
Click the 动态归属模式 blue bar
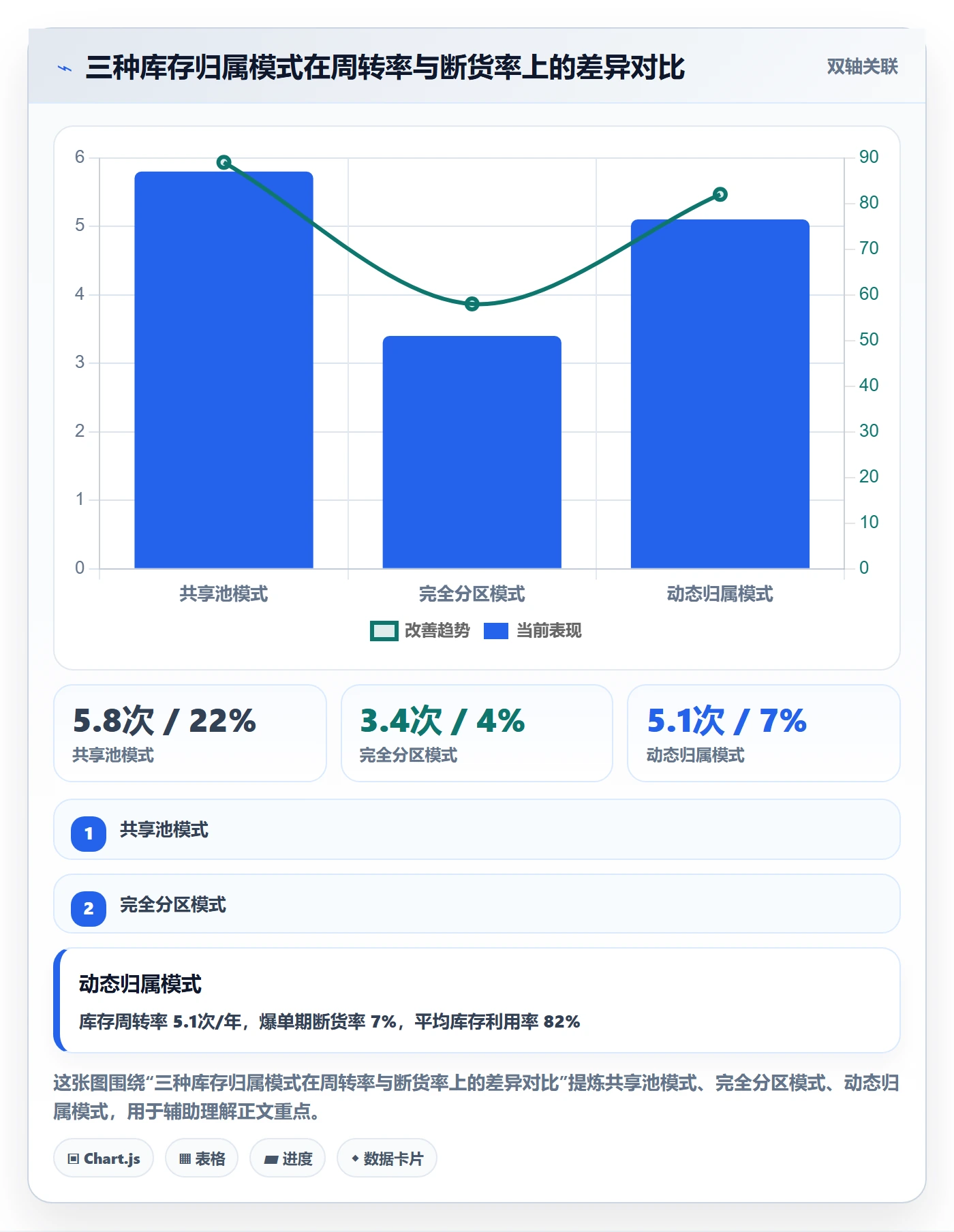pyautogui.click(x=720, y=394)
